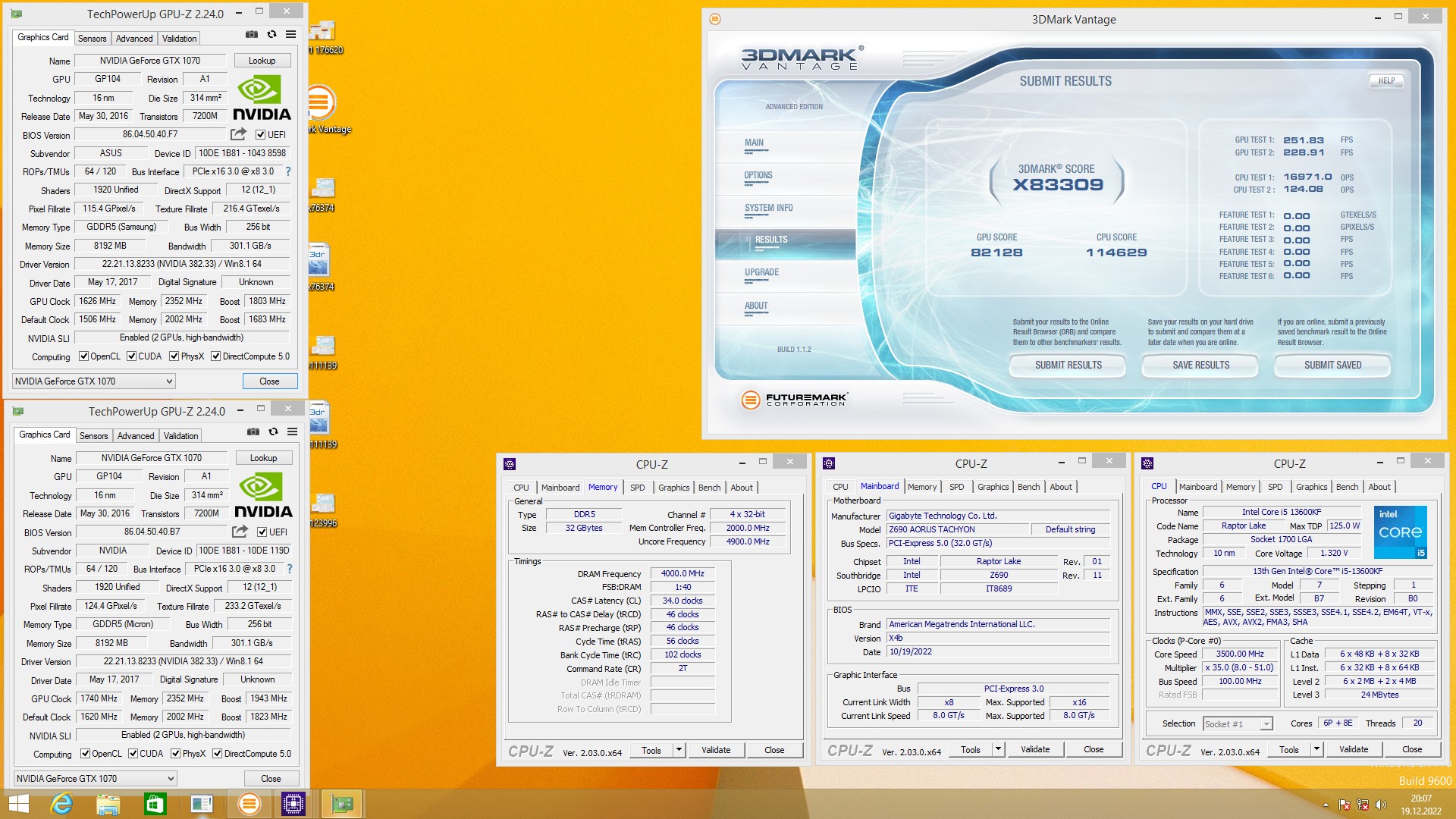
Task: Toggle CUDA checkbox in top GPU-Z window
Action: [131, 356]
